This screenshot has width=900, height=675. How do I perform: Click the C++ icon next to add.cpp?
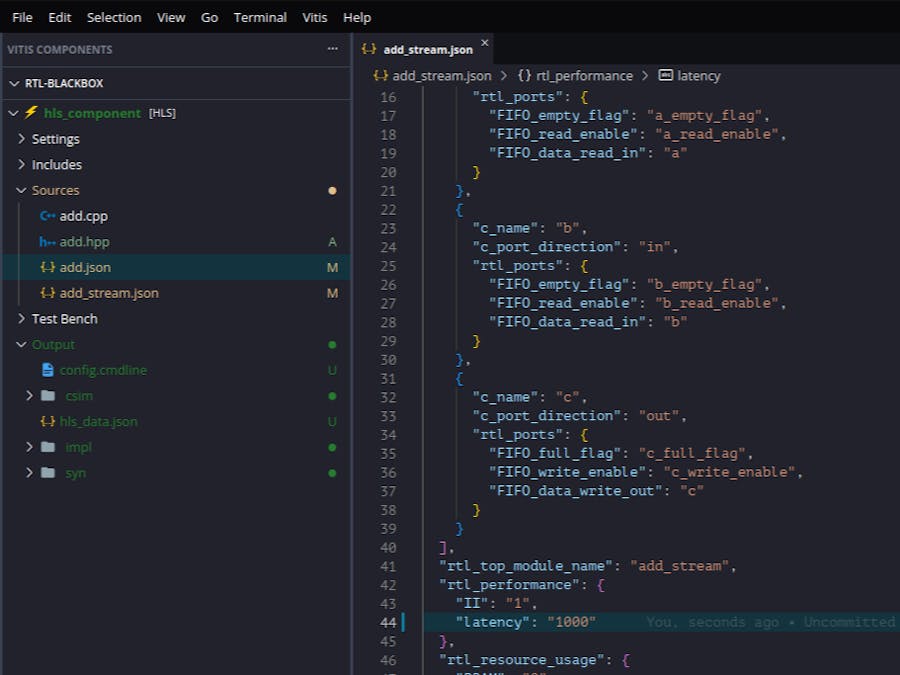[x=47, y=216]
